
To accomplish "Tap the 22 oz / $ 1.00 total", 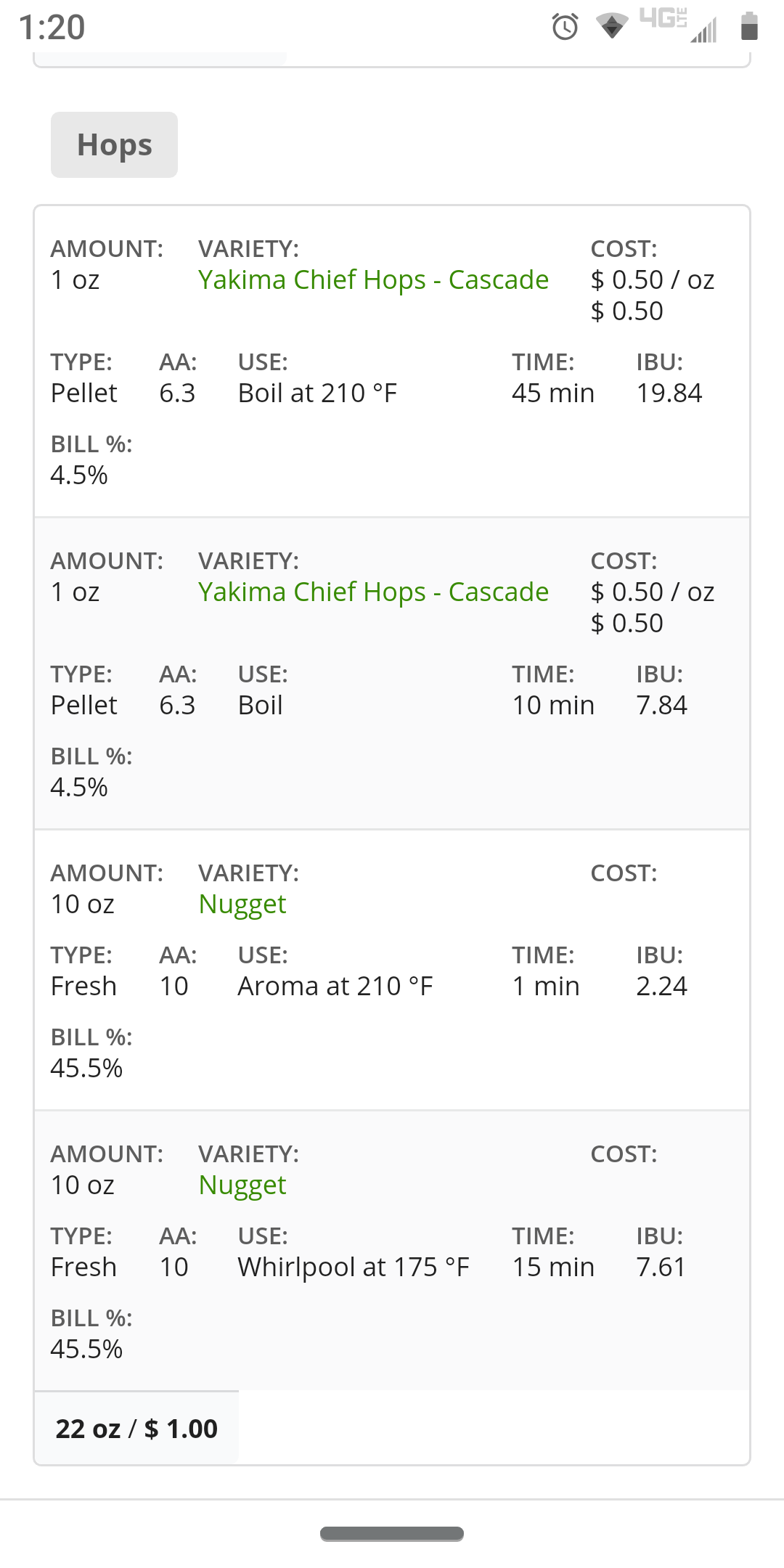I will pos(136,1429).
